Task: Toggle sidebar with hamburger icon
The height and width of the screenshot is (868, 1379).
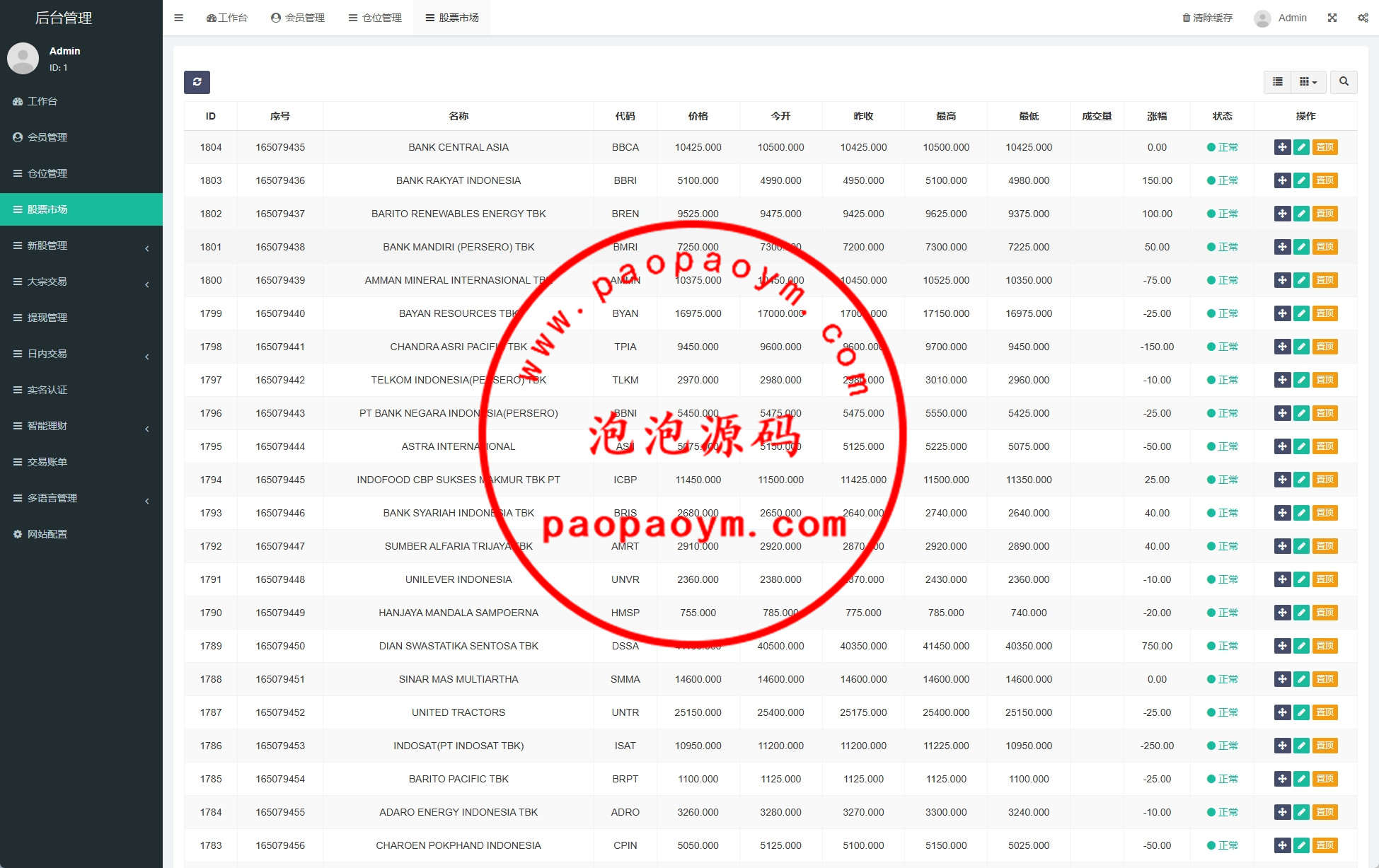Action: point(179,18)
